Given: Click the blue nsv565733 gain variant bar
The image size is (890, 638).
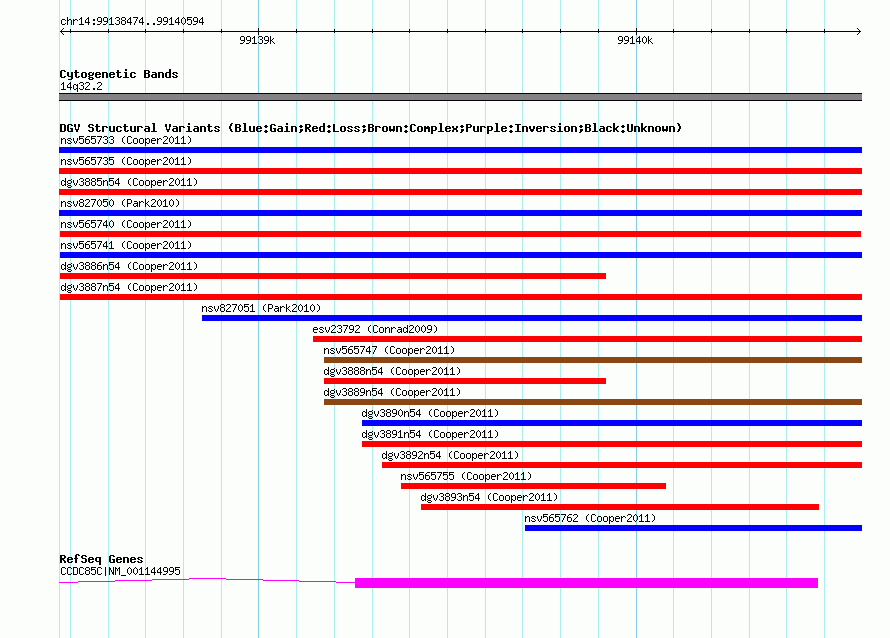Looking at the screenshot, I should tap(460, 150).
